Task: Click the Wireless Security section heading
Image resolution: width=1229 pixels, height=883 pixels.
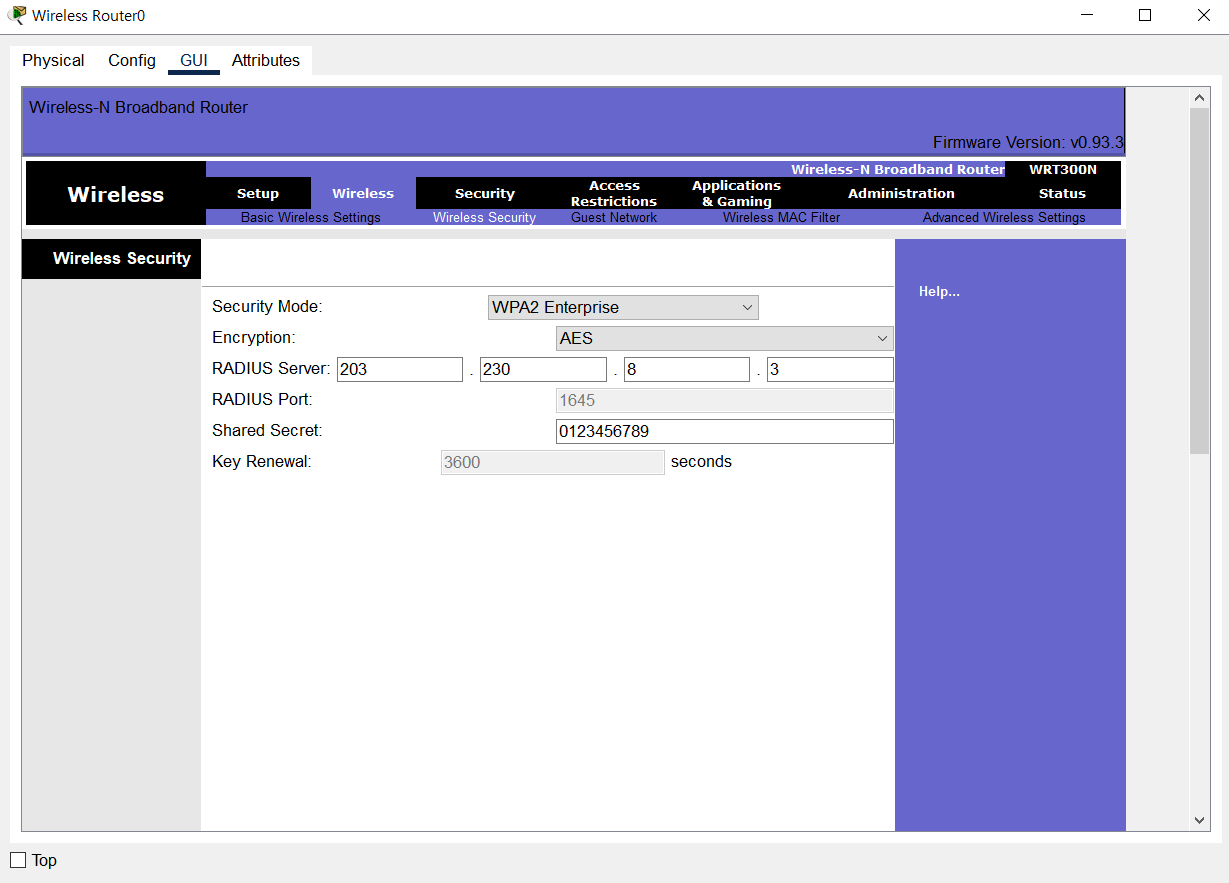Action: (x=122, y=258)
